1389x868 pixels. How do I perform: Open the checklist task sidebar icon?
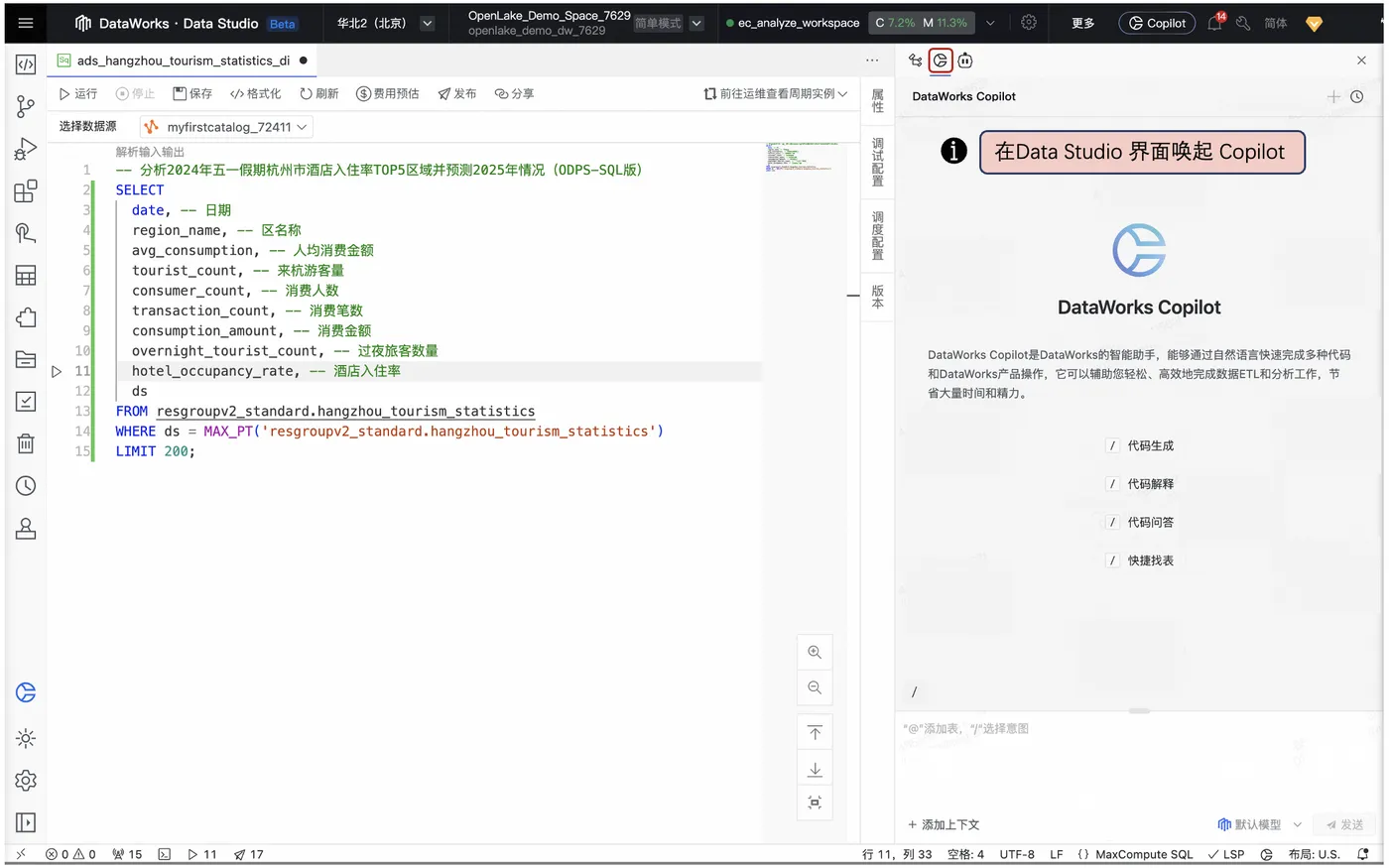(x=27, y=402)
